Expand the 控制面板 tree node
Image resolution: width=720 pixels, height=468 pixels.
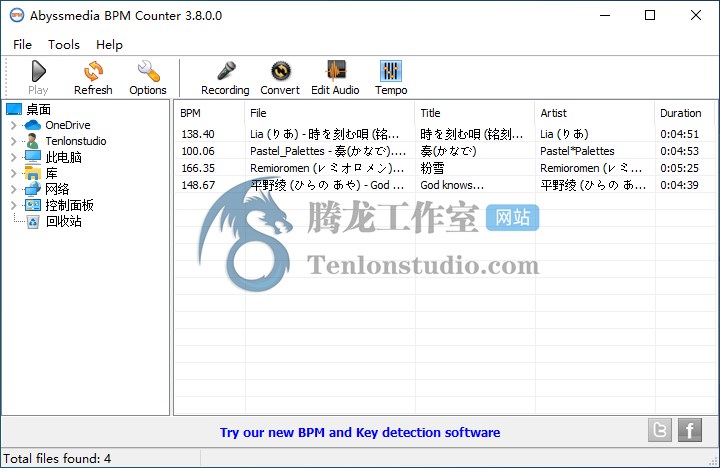tap(13, 205)
